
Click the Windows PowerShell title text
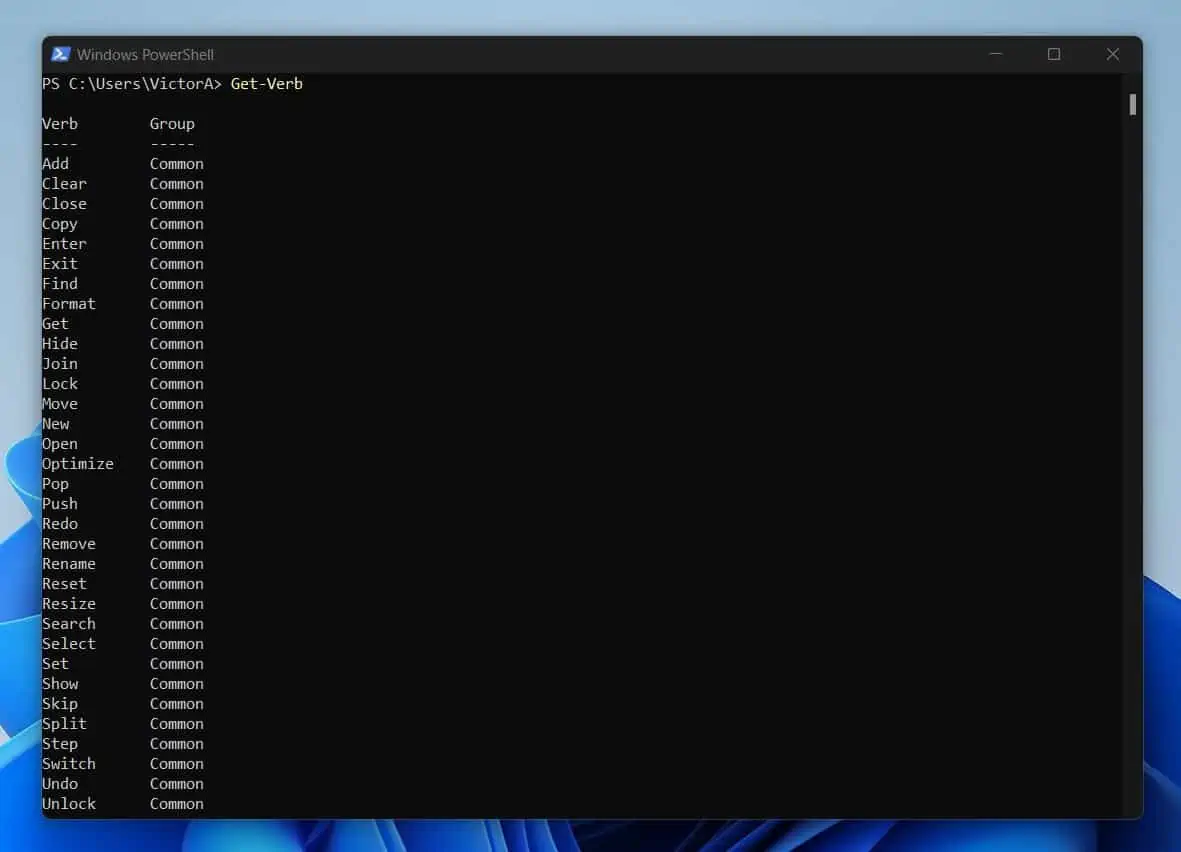[x=145, y=54]
